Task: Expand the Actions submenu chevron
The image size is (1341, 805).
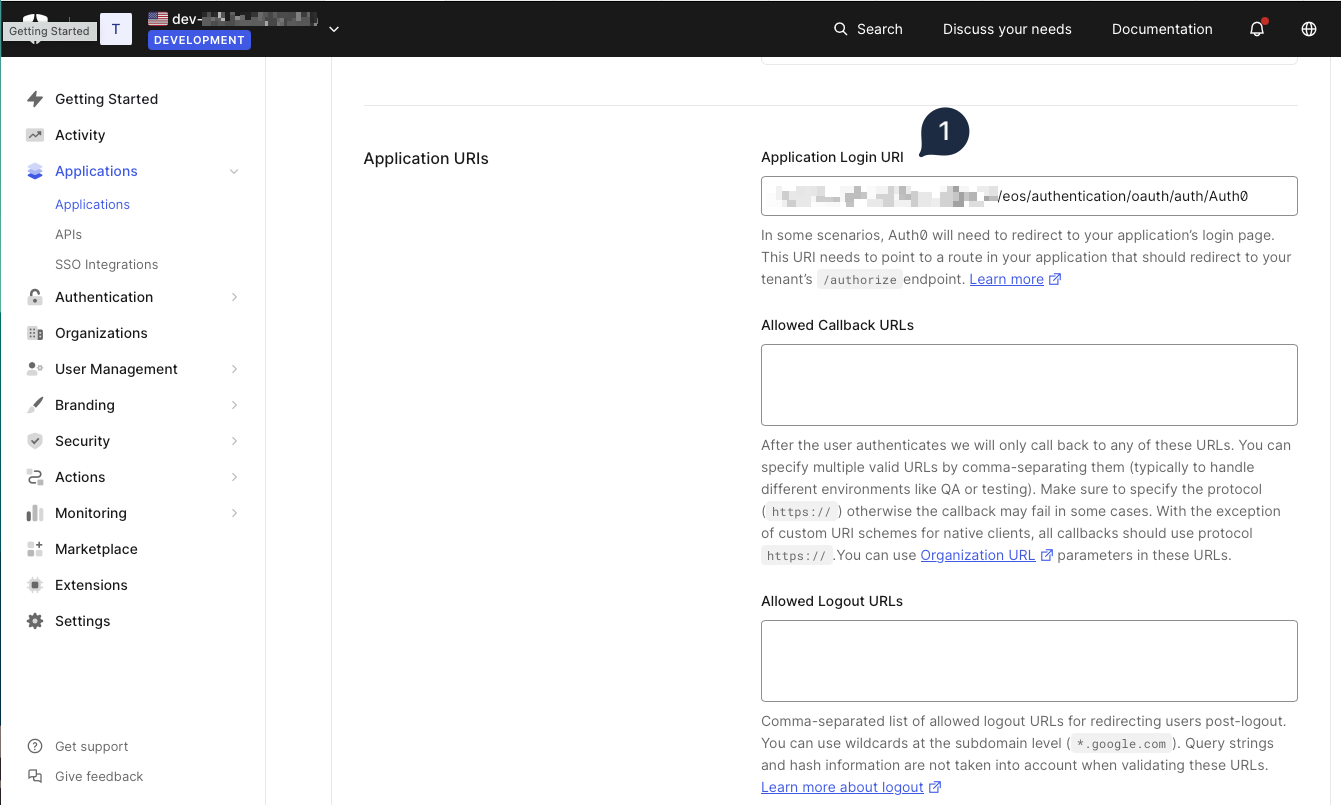Action: pyautogui.click(x=234, y=477)
